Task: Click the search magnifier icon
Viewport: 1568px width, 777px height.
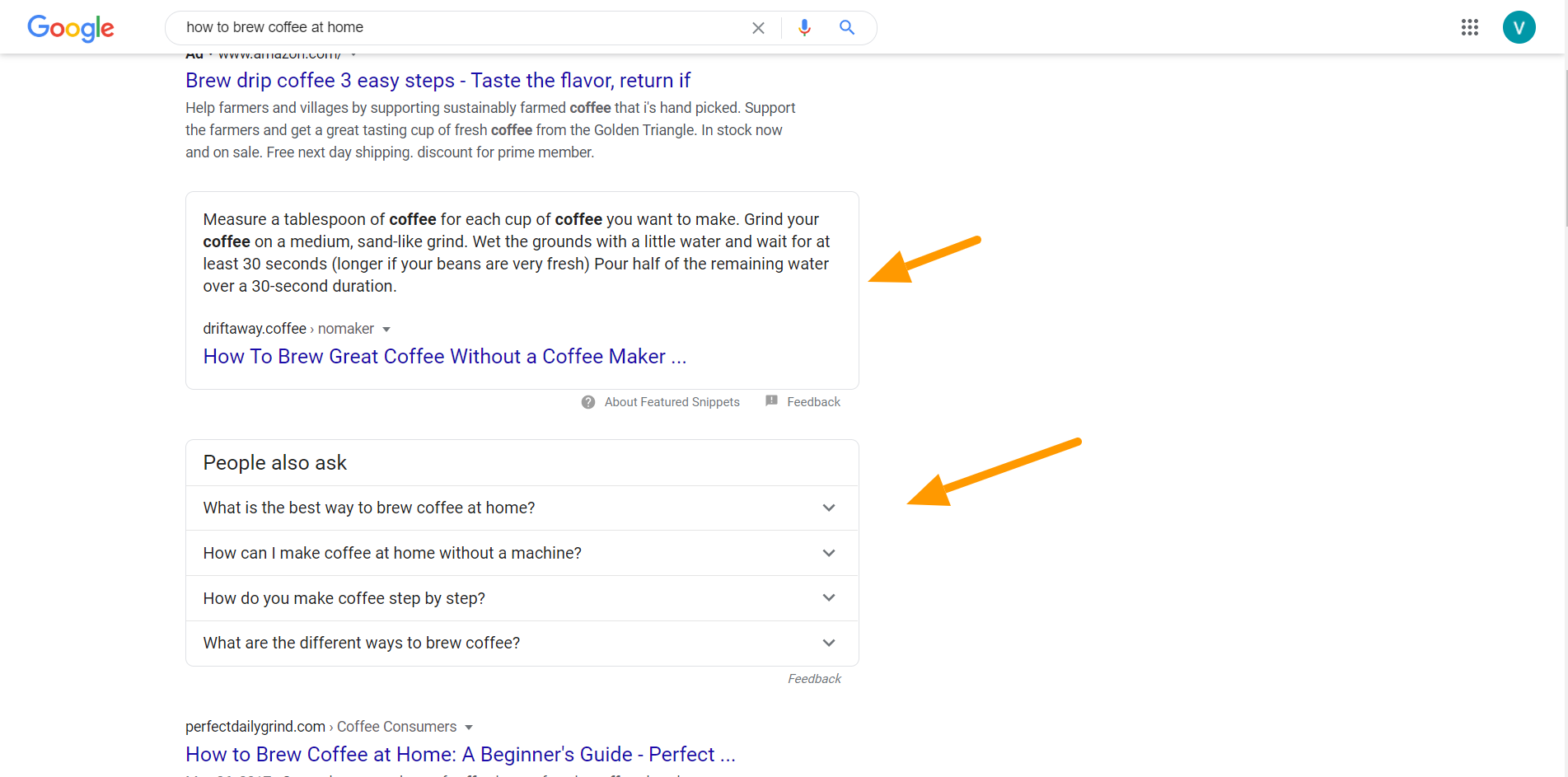Action: coord(846,27)
